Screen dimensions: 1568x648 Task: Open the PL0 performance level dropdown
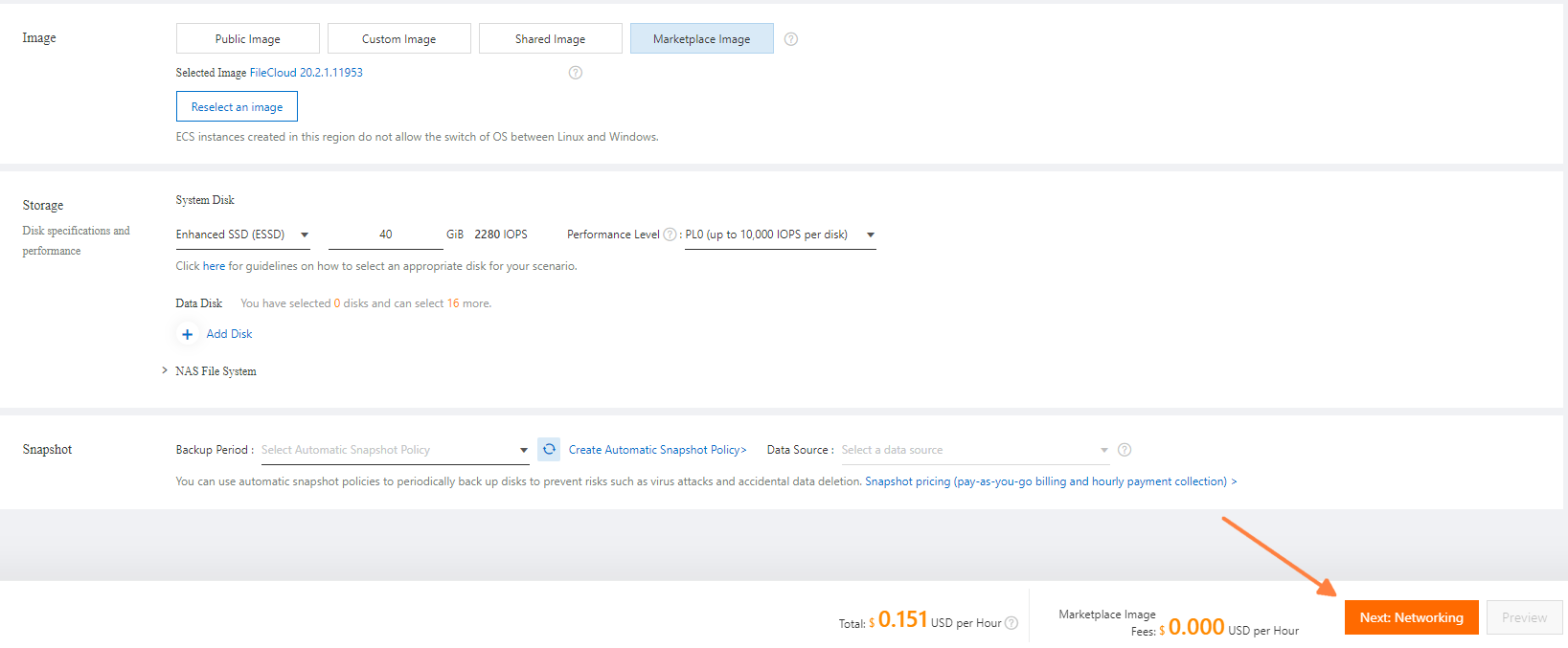780,235
